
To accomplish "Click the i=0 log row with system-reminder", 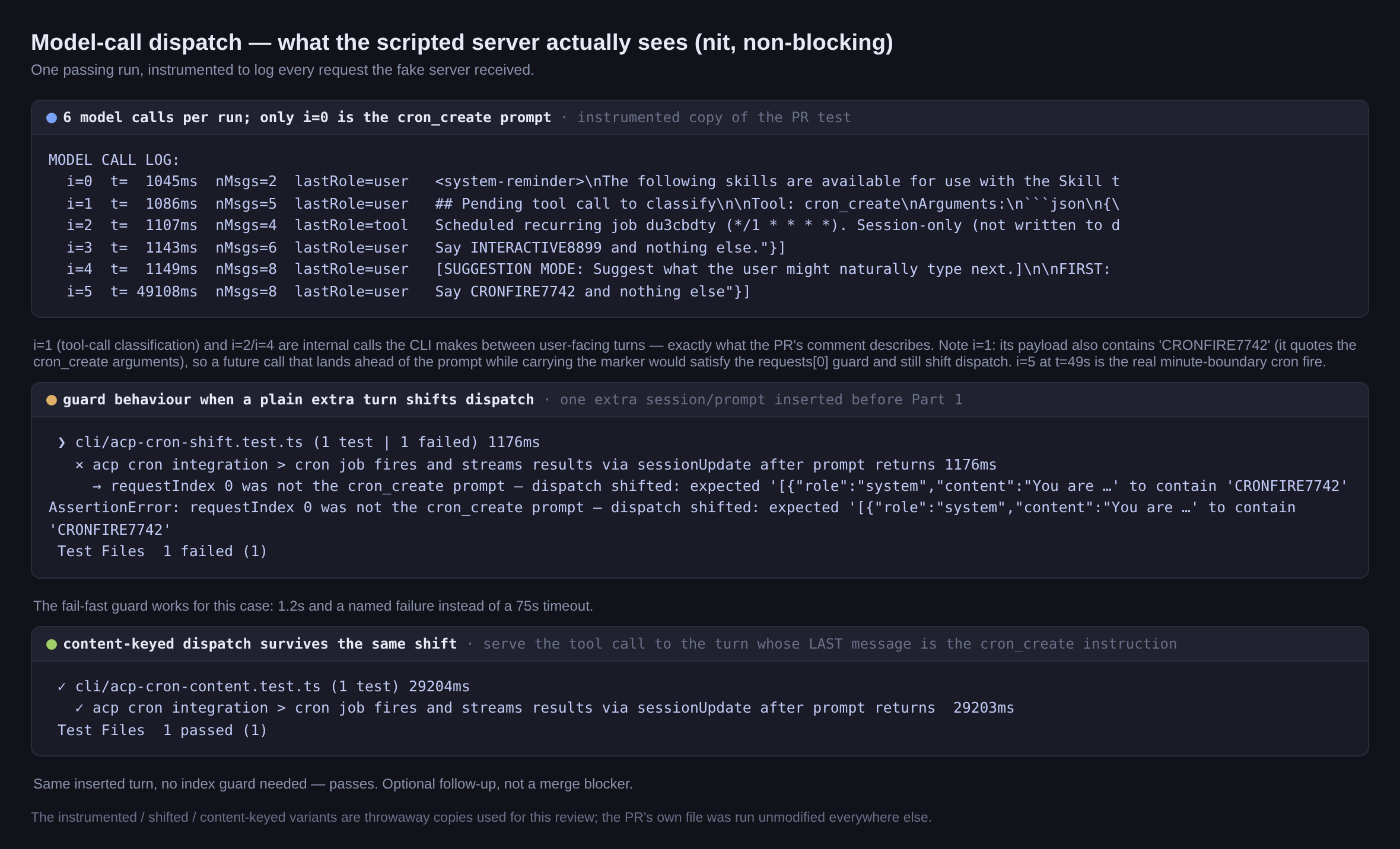I will [593, 181].
